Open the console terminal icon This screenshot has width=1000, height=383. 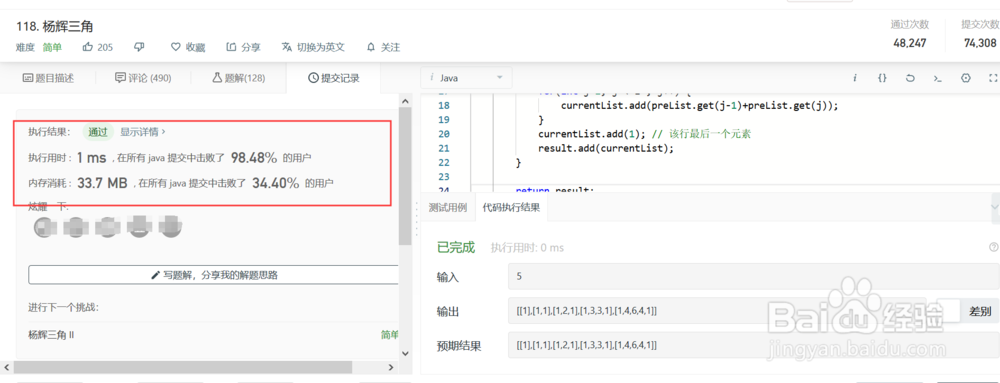coord(938,78)
